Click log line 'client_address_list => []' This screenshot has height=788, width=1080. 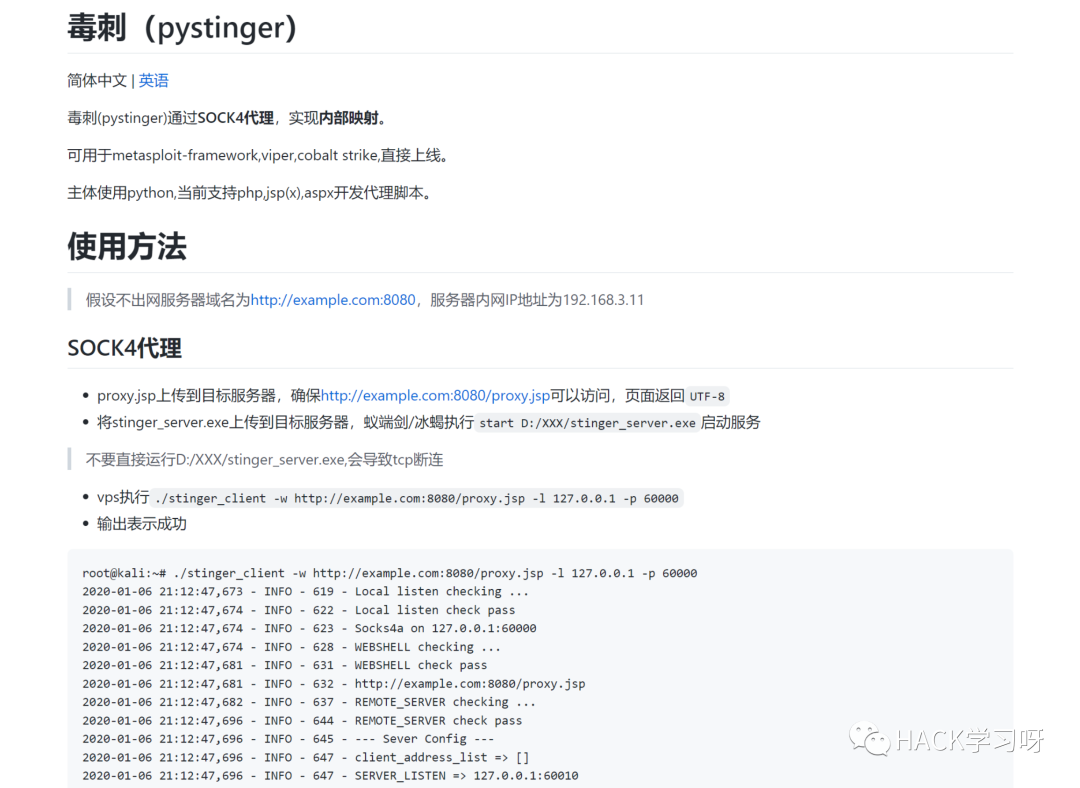[x=306, y=758]
